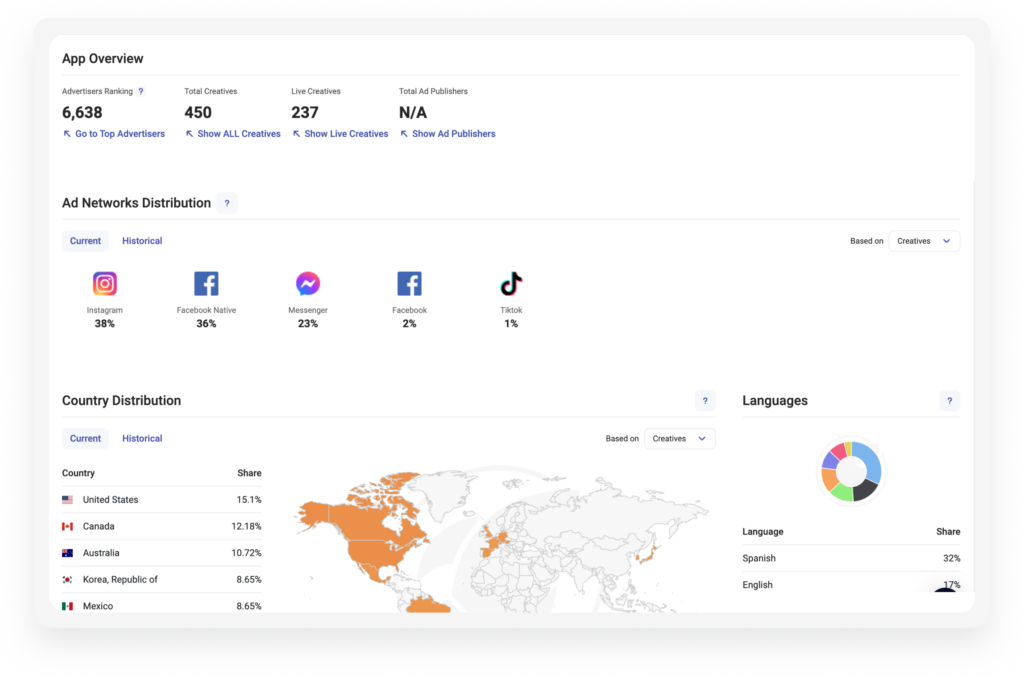Go to Top Advertisers
1024x677 pixels.
[x=114, y=134]
